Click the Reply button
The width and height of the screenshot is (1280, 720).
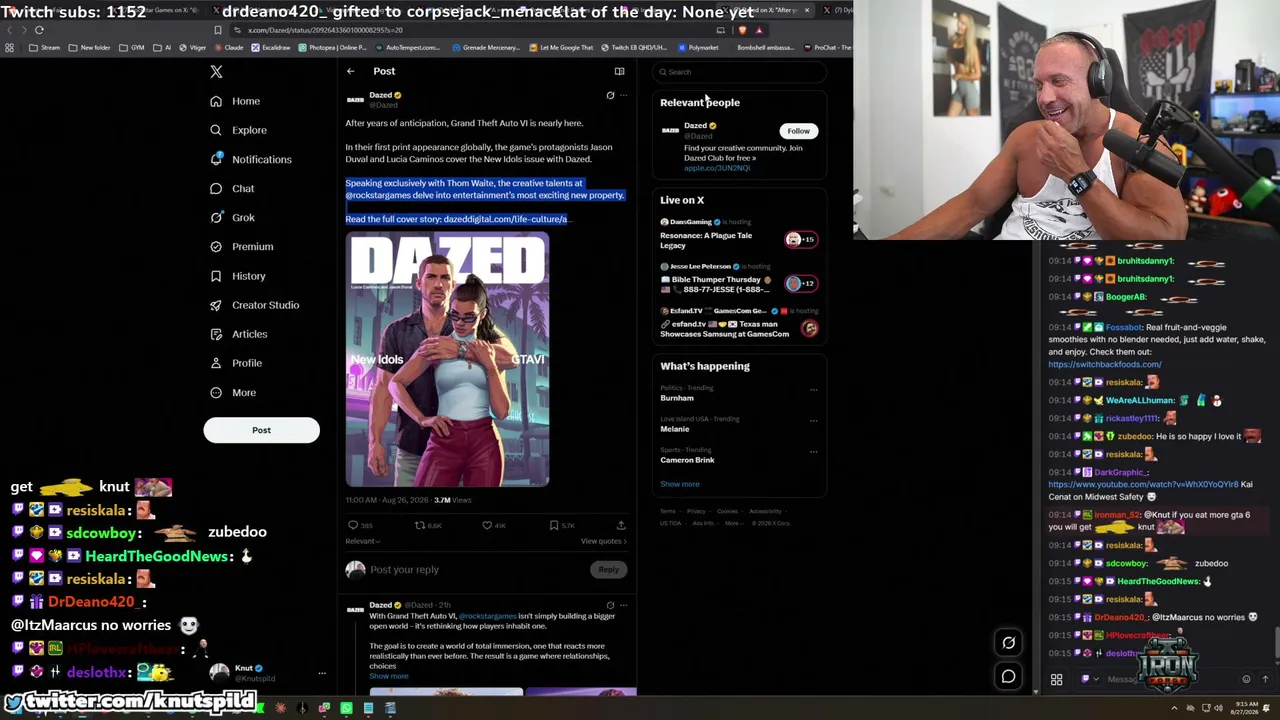(x=608, y=570)
